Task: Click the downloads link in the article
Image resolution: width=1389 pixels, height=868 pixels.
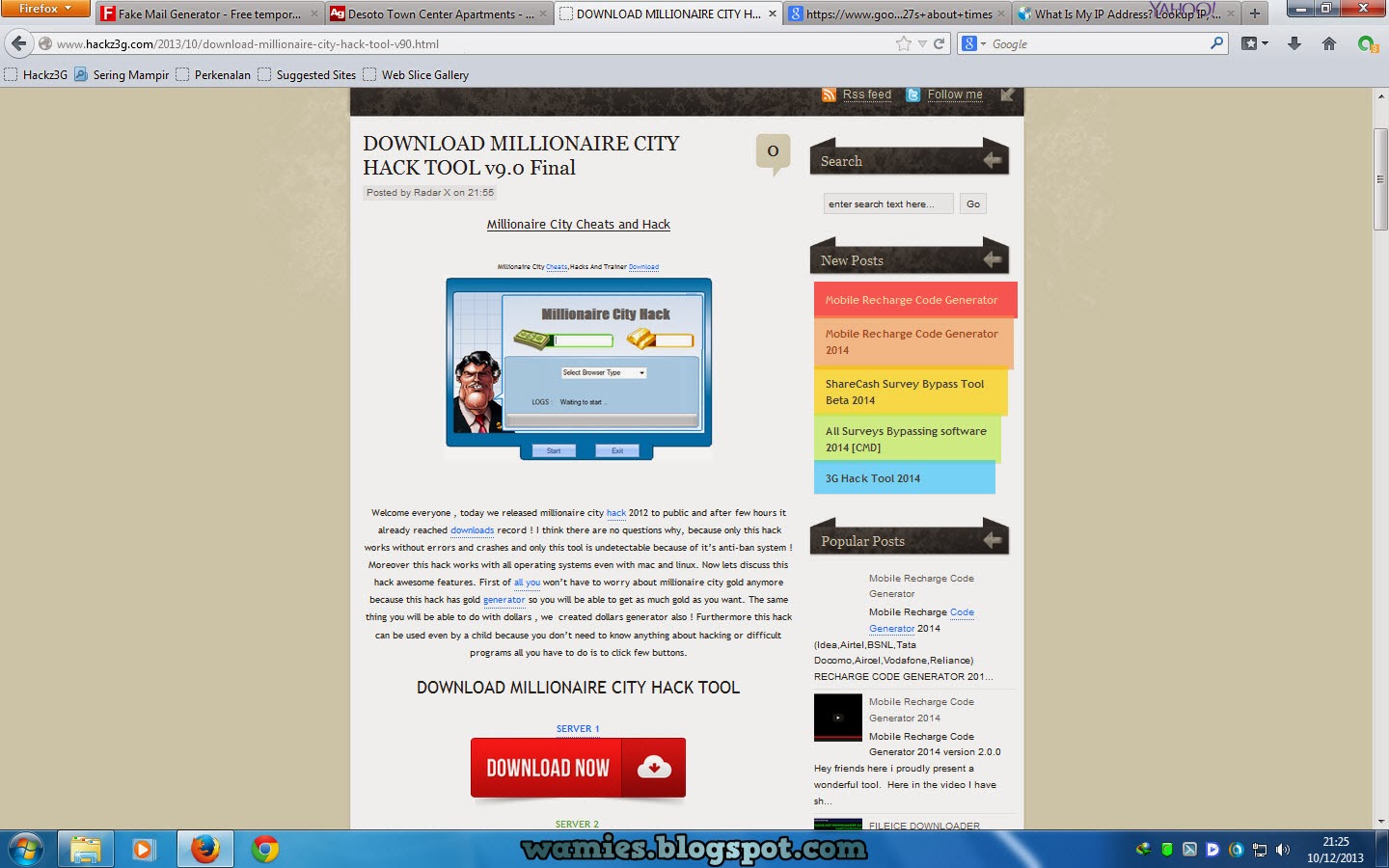Action: tap(472, 530)
